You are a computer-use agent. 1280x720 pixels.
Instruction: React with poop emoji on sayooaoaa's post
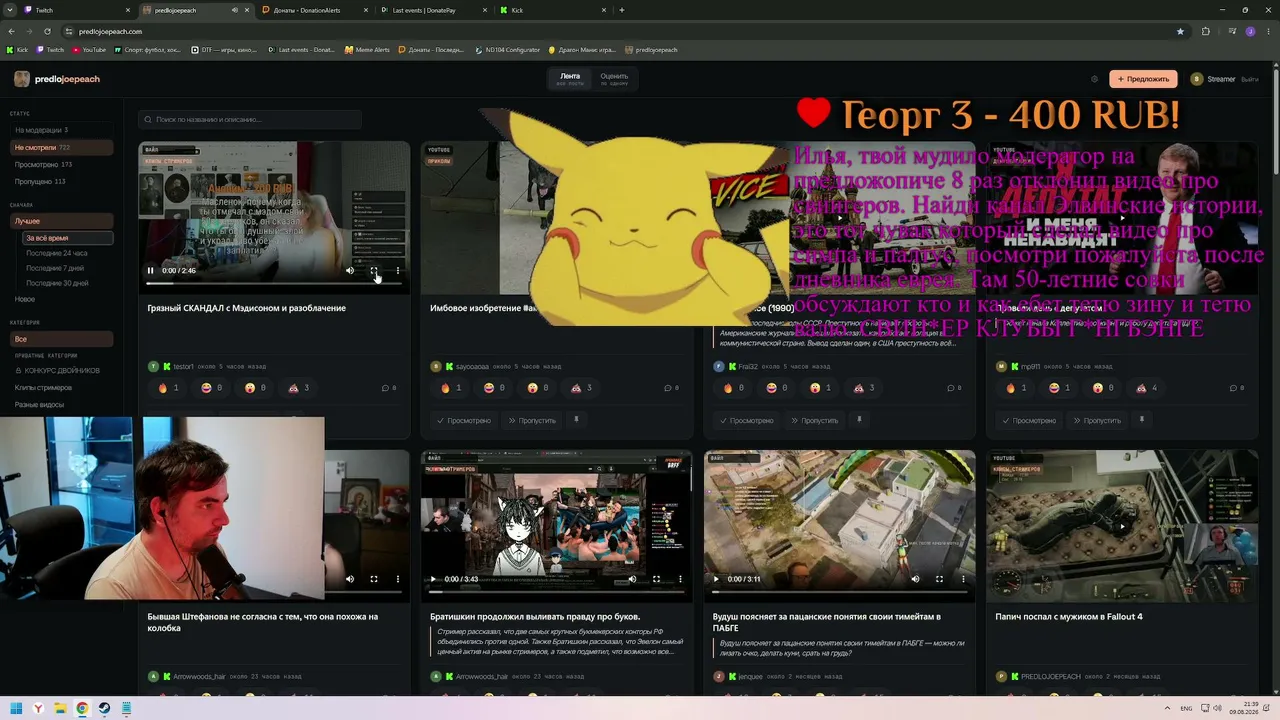[582, 388]
